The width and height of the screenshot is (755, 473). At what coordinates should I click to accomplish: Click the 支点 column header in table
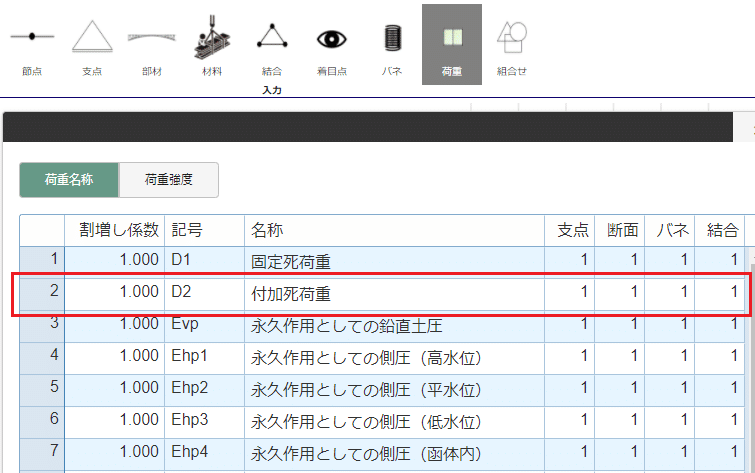570,230
